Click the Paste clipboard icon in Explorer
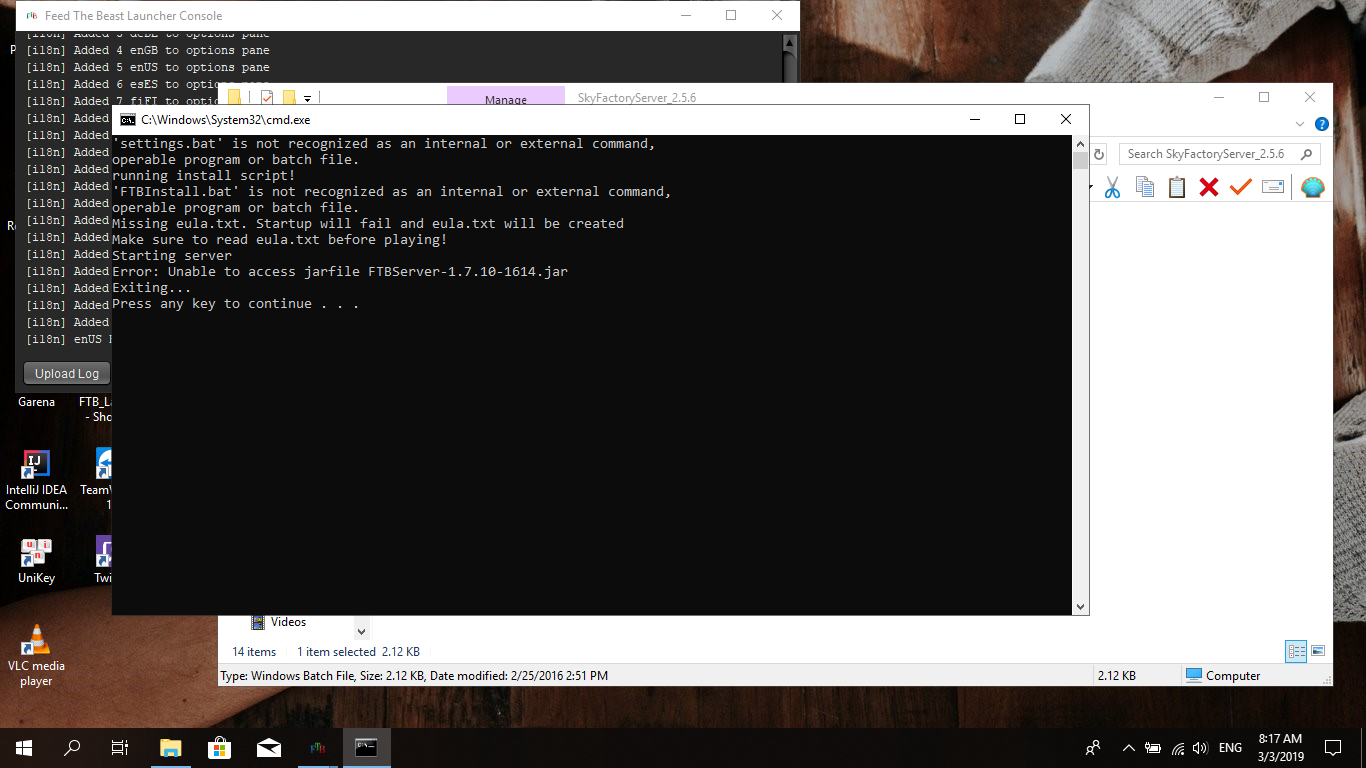Image resolution: width=1366 pixels, height=768 pixels. point(1177,187)
